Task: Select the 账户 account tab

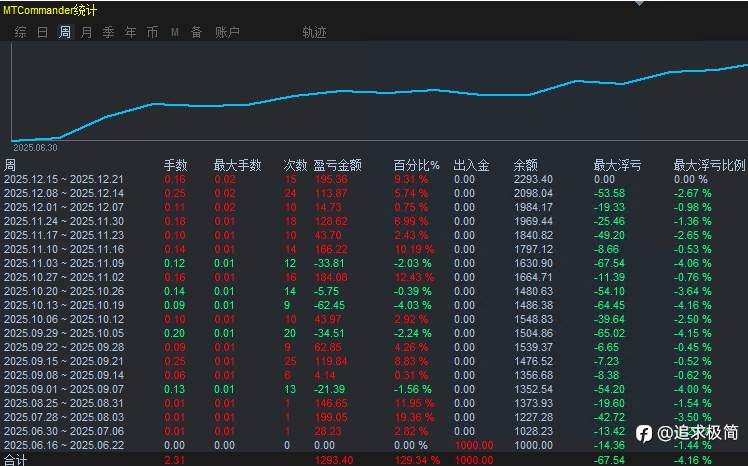Action: (x=227, y=32)
